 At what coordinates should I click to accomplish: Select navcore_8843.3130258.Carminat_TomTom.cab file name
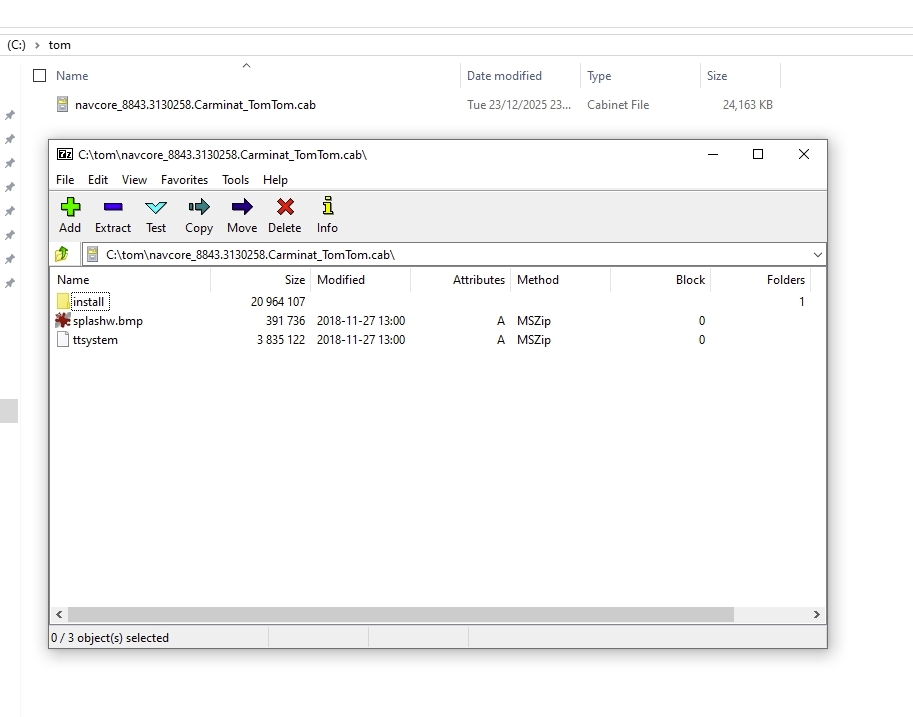coord(195,105)
